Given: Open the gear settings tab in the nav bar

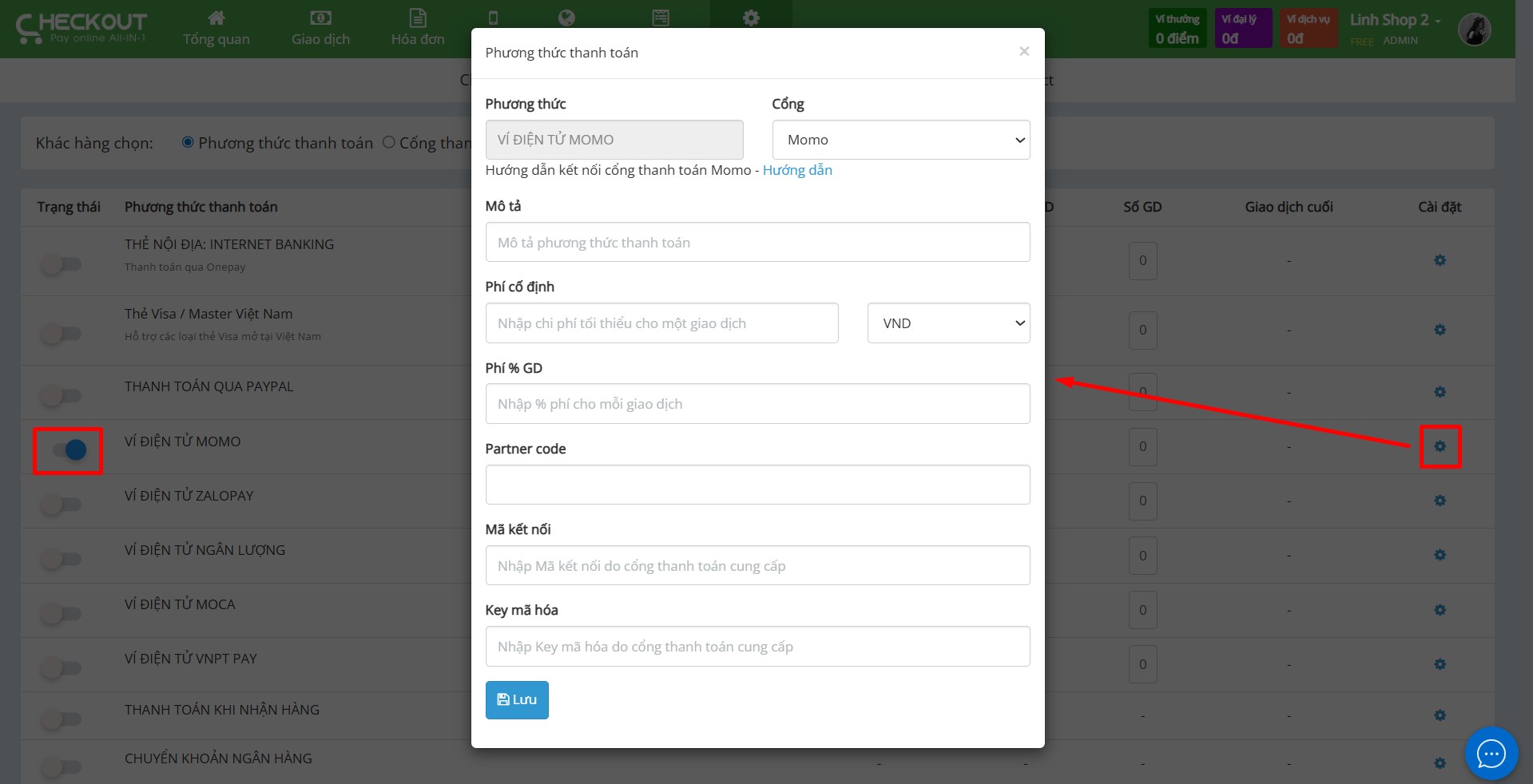Looking at the screenshot, I should [751, 18].
